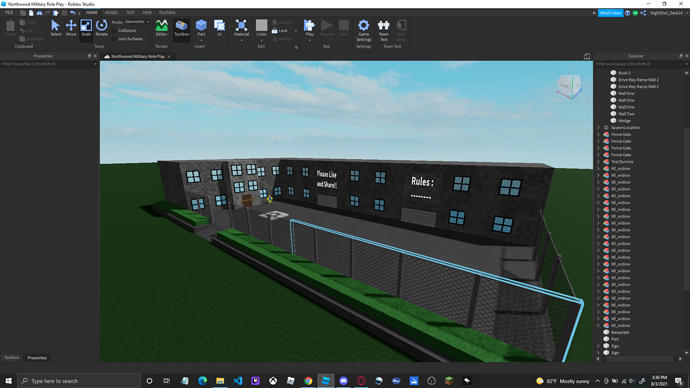
Task: Switch to the HOME ribbon tab
Action: pos(92,13)
